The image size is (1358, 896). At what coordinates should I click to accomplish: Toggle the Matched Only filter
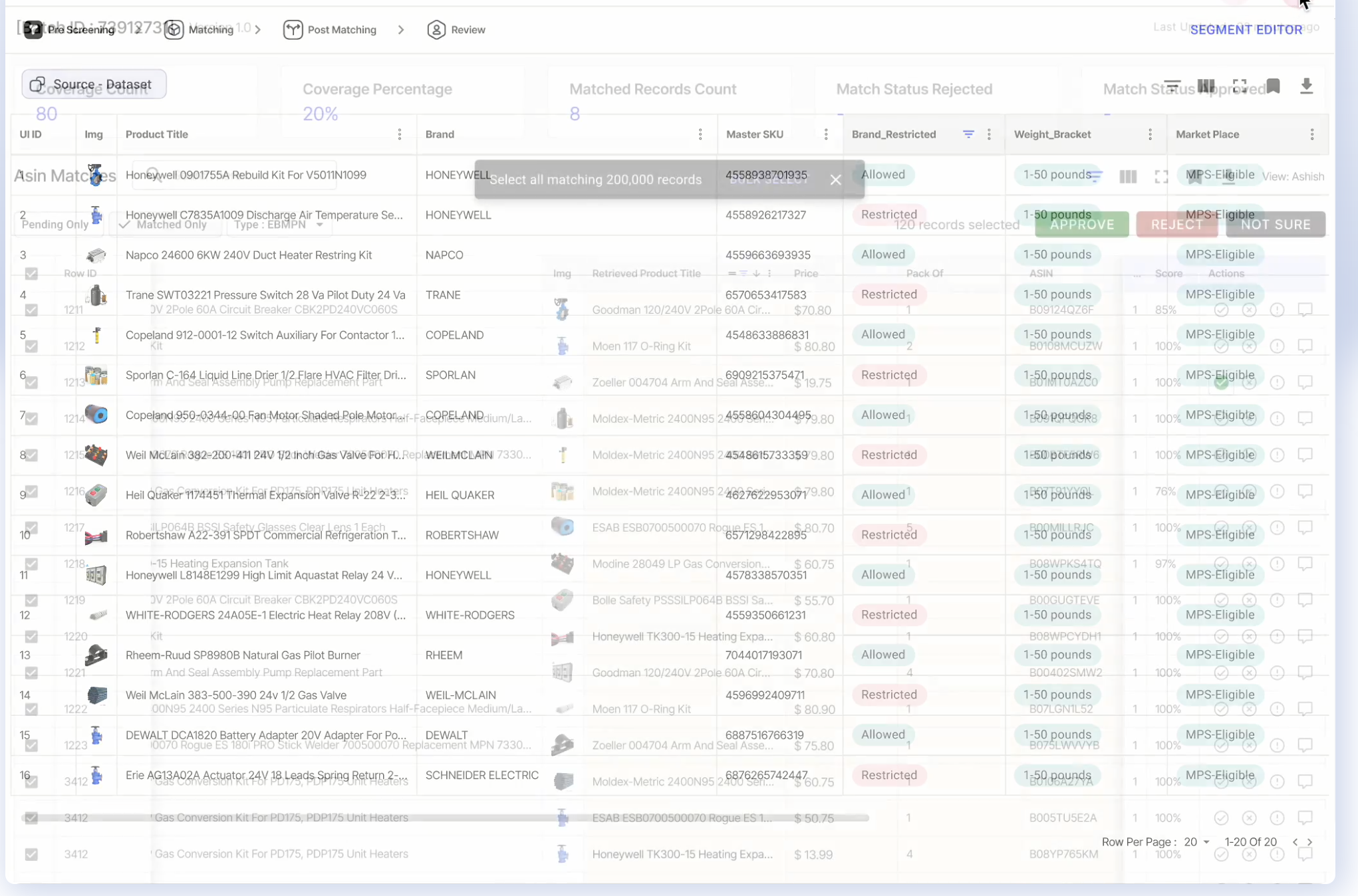point(164,225)
